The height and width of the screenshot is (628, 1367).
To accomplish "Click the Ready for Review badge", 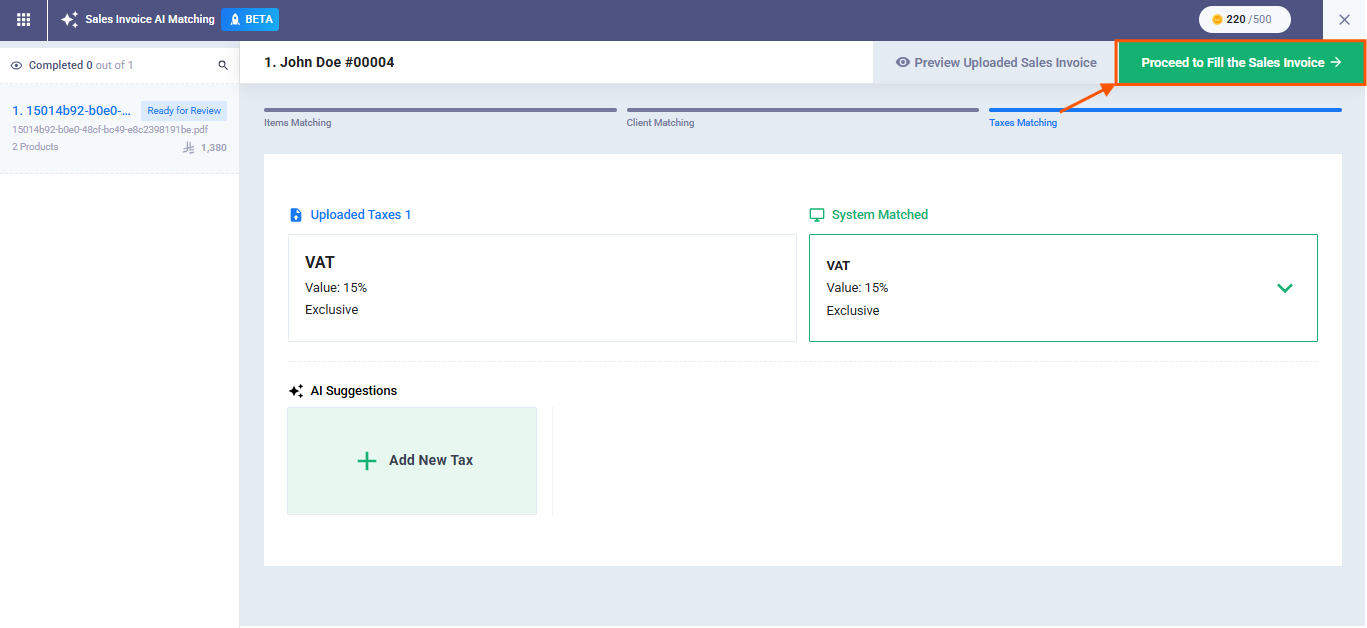I will tap(184, 111).
